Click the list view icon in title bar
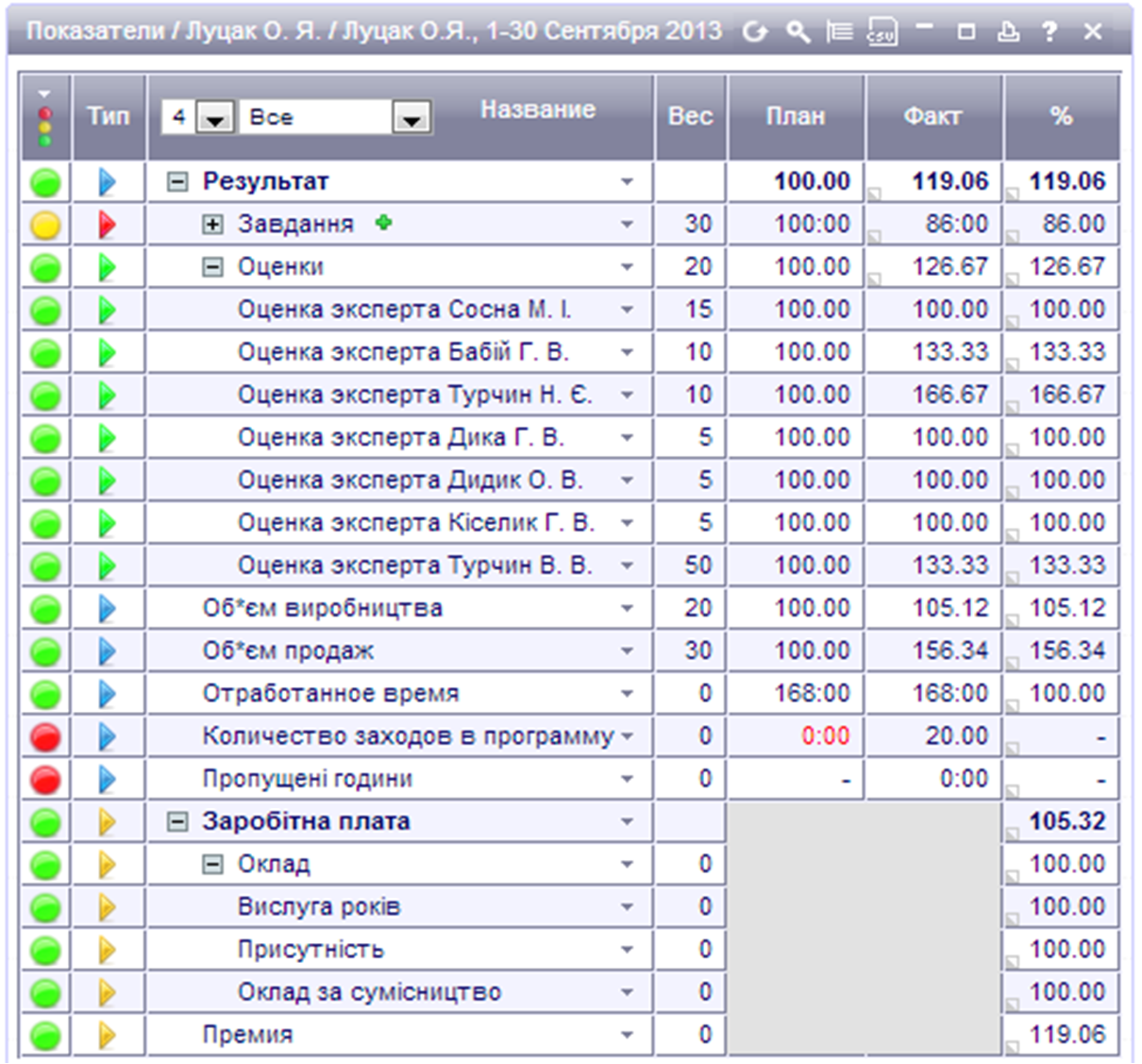This screenshot has width=1142, height=1064. [x=839, y=32]
